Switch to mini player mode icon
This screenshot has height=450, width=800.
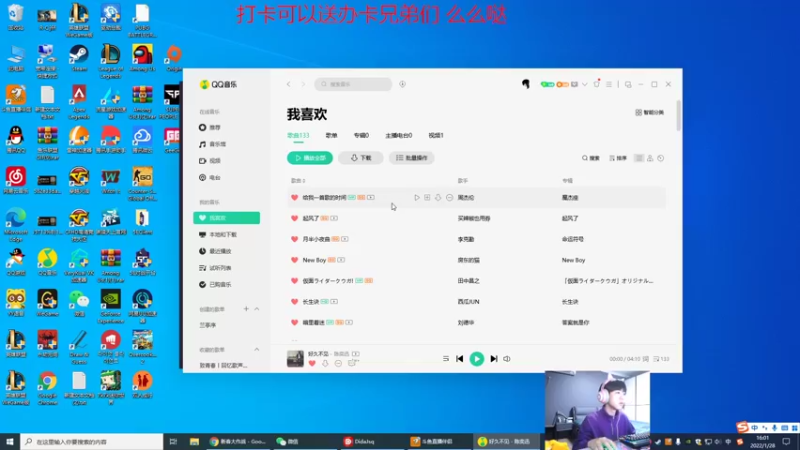coord(628,84)
